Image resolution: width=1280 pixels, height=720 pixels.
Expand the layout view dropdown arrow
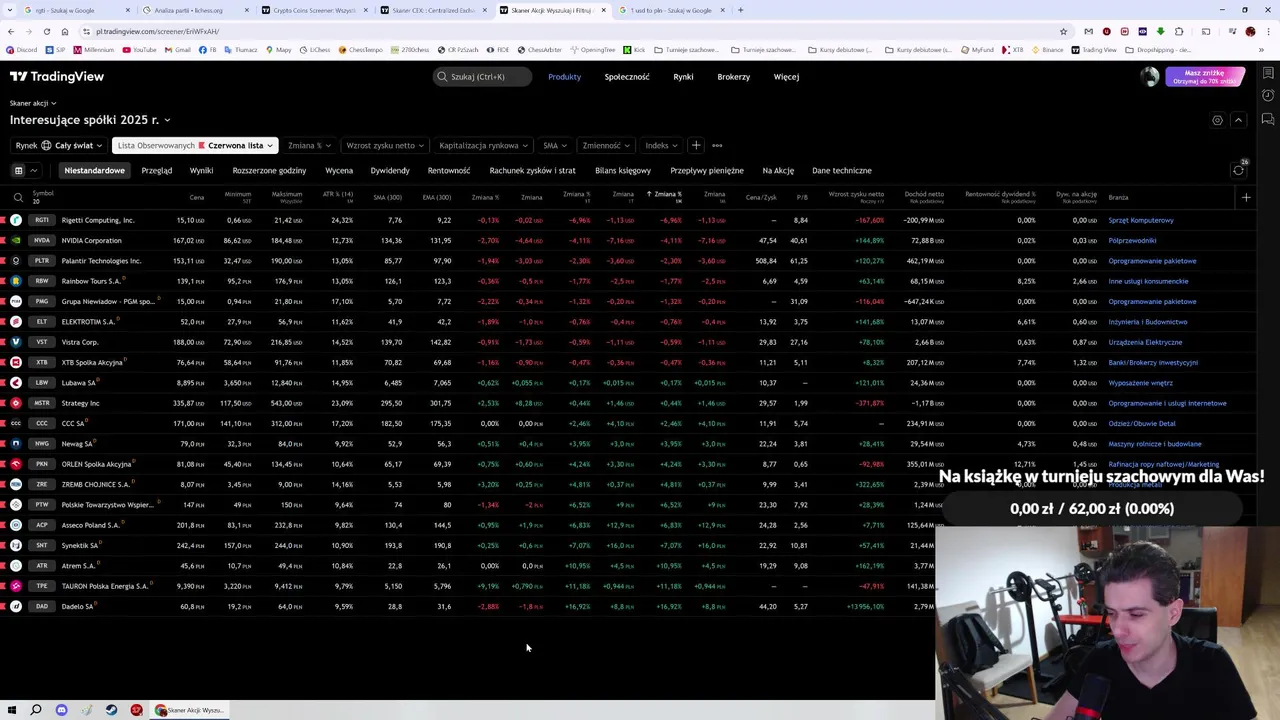pyautogui.click(x=33, y=170)
